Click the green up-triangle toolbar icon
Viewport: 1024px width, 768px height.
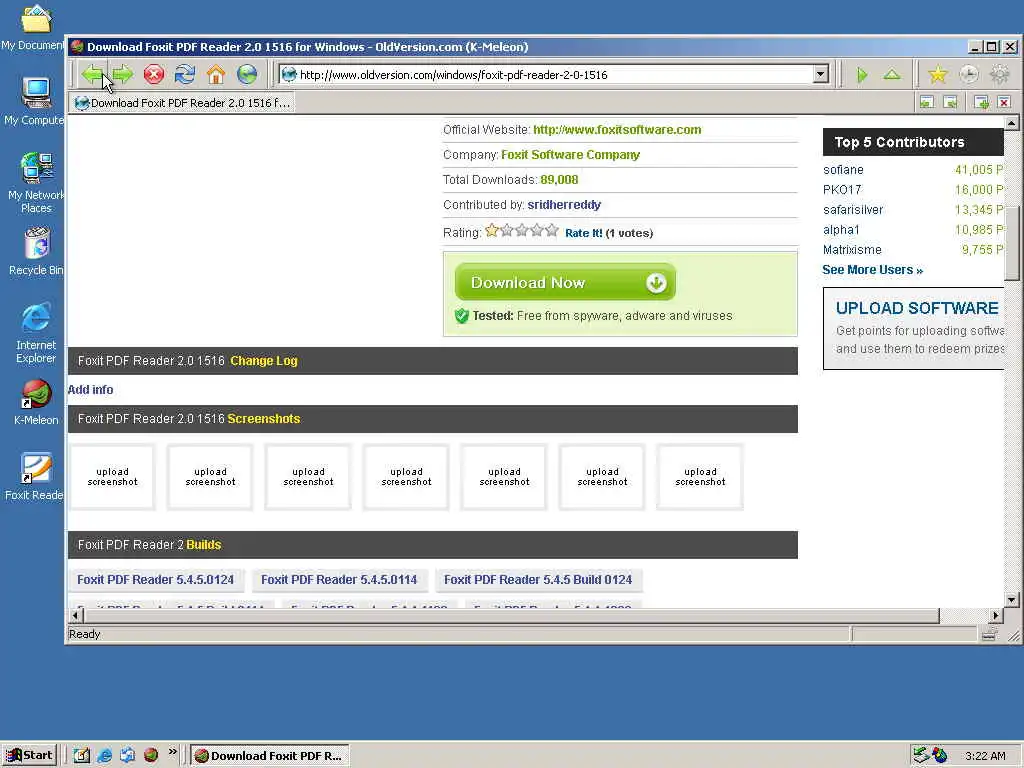(x=892, y=74)
